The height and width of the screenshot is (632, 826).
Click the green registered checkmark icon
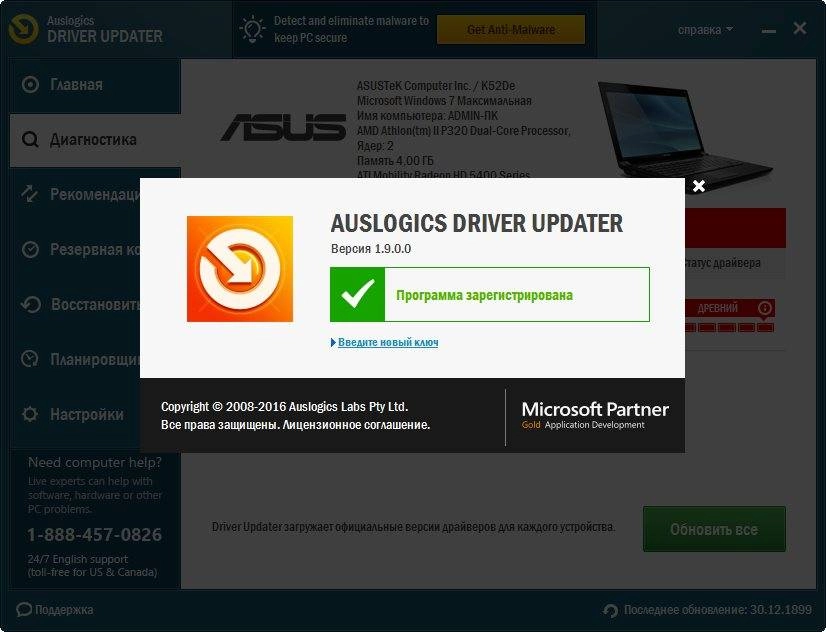click(x=358, y=294)
